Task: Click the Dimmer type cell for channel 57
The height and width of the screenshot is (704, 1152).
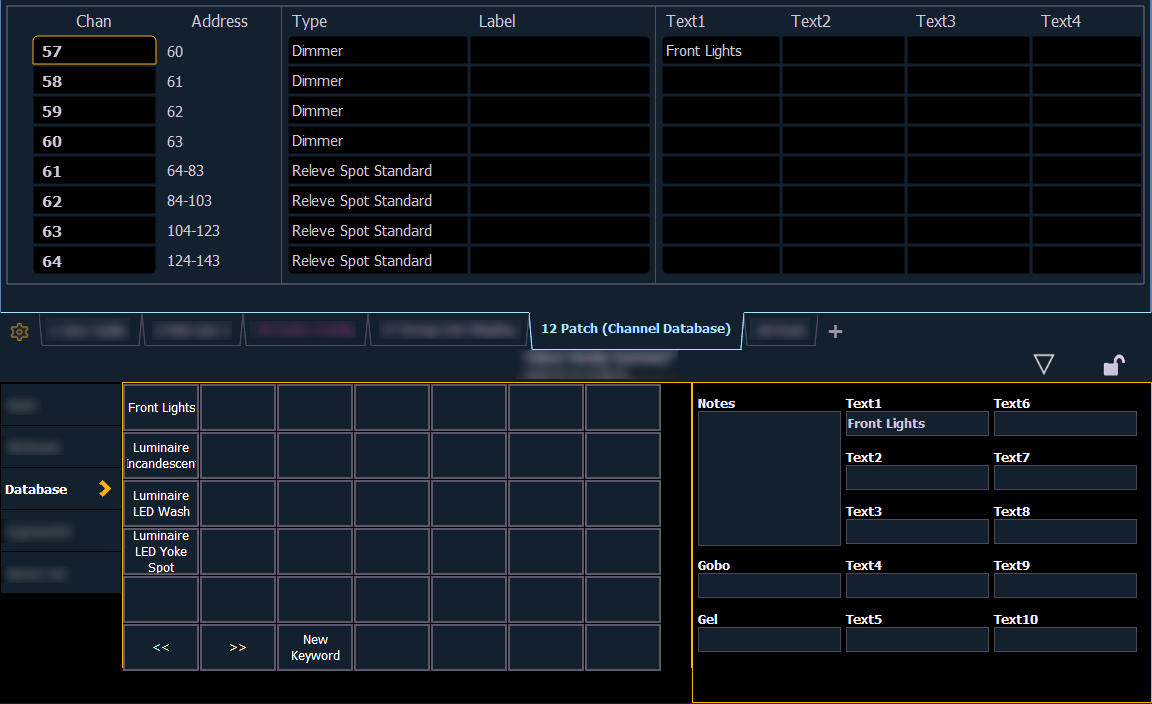Action: pyautogui.click(x=378, y=51)
